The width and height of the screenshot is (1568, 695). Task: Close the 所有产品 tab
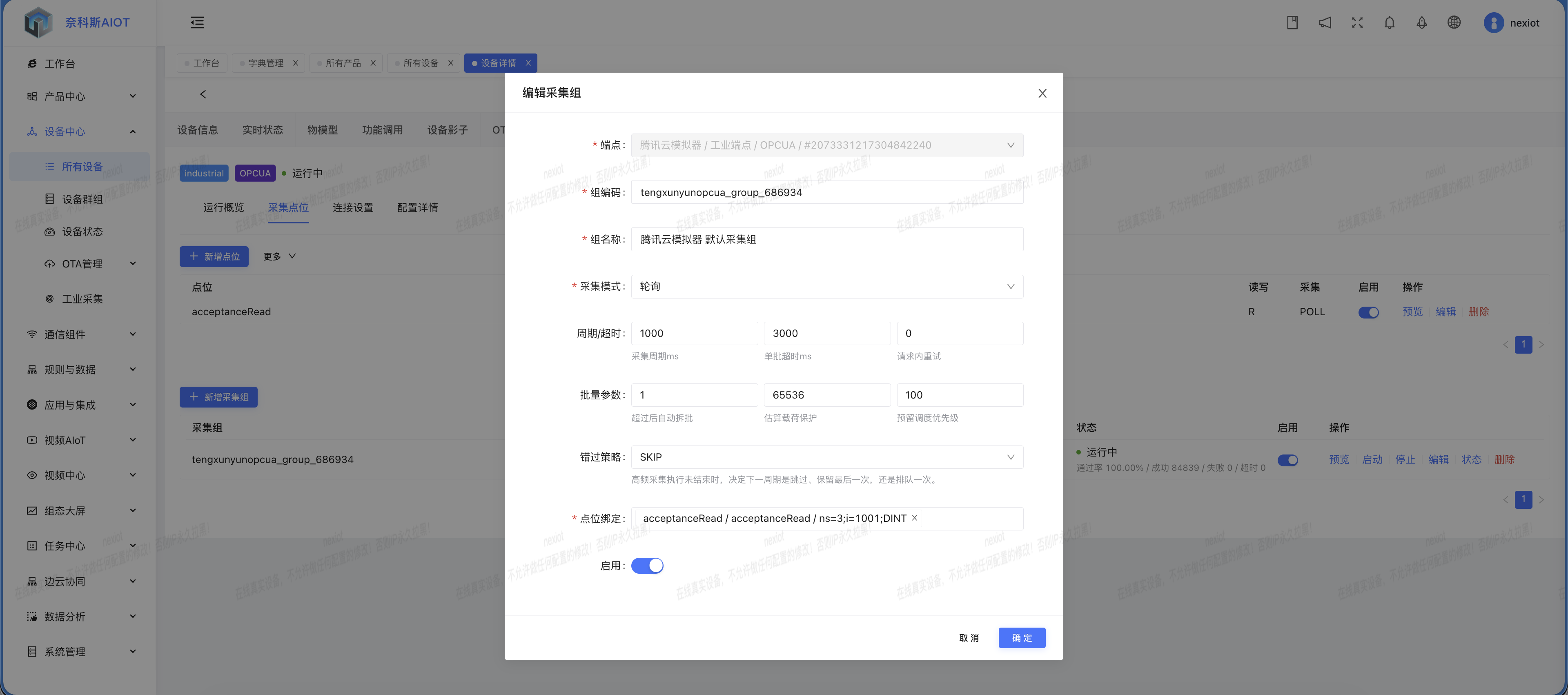[373, 63]
